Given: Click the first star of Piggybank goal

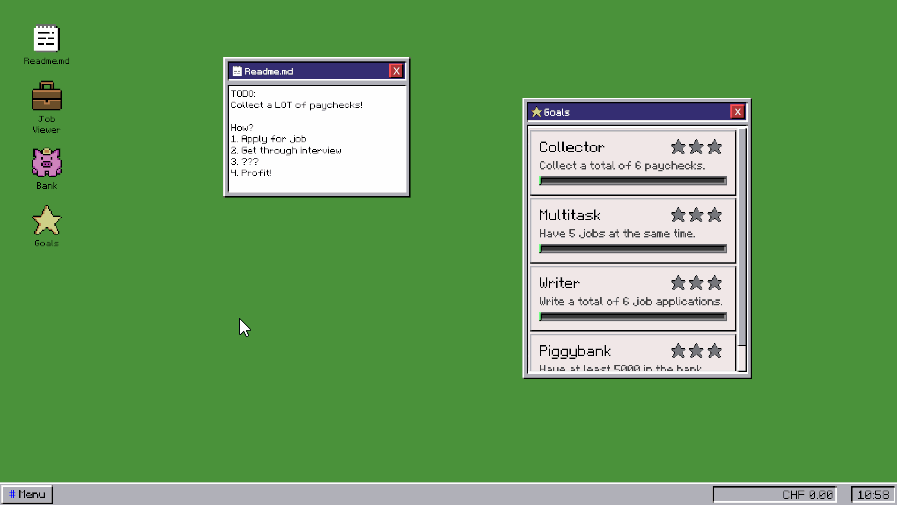Looking at the screenshot, I should (678, 351).
